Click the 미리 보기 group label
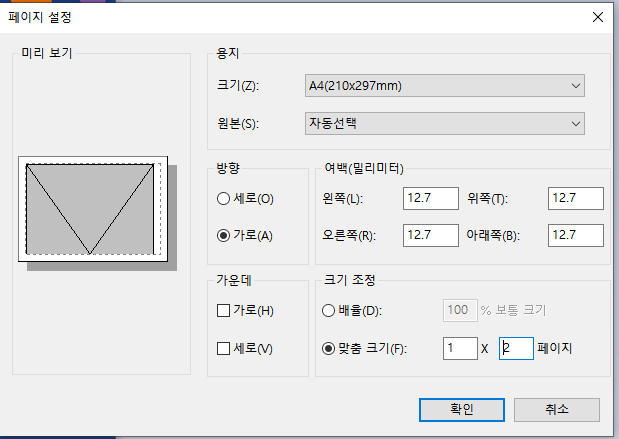 click(47, 53)
